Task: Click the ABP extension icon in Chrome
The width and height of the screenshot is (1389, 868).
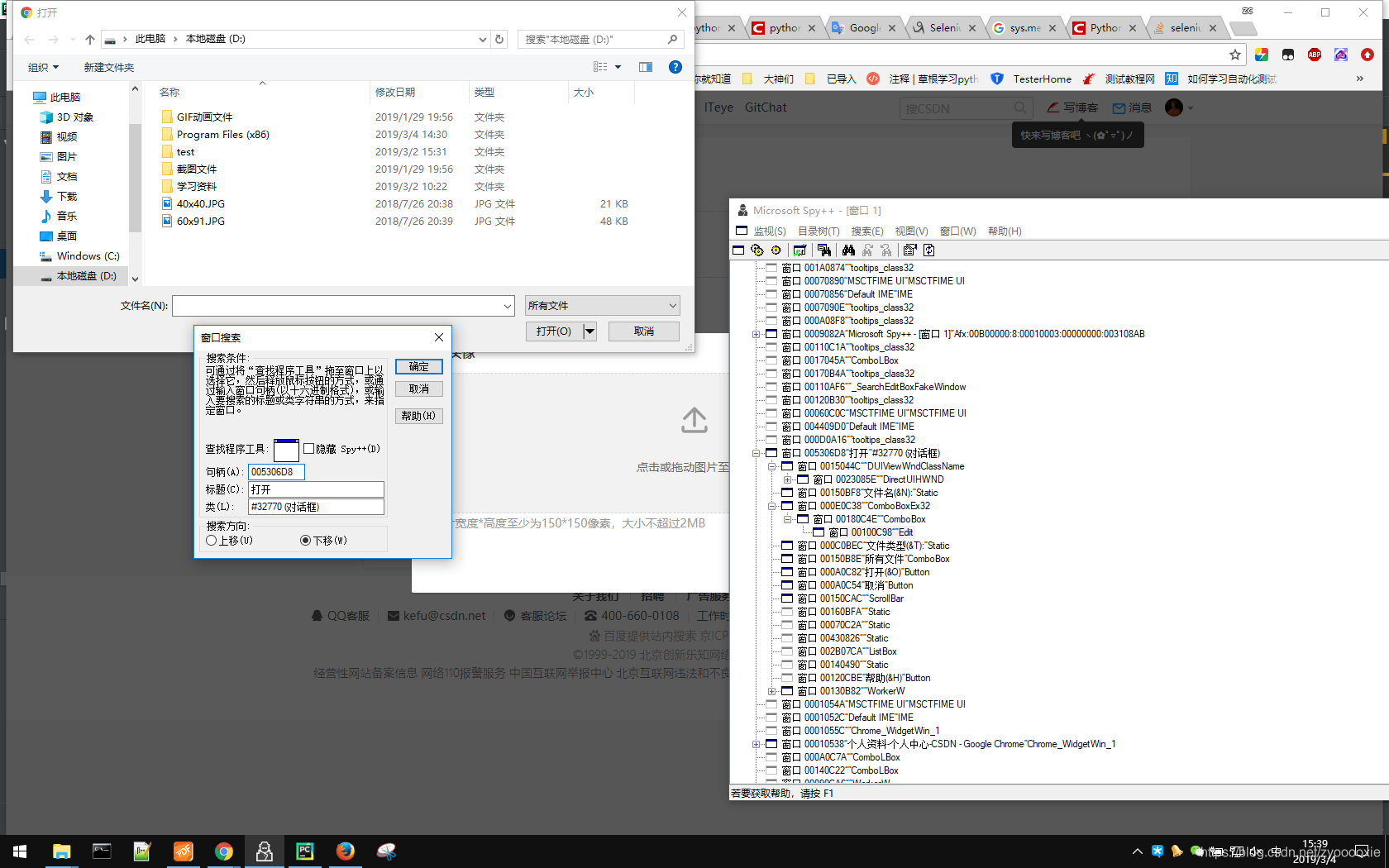Action: (1315, 55)
